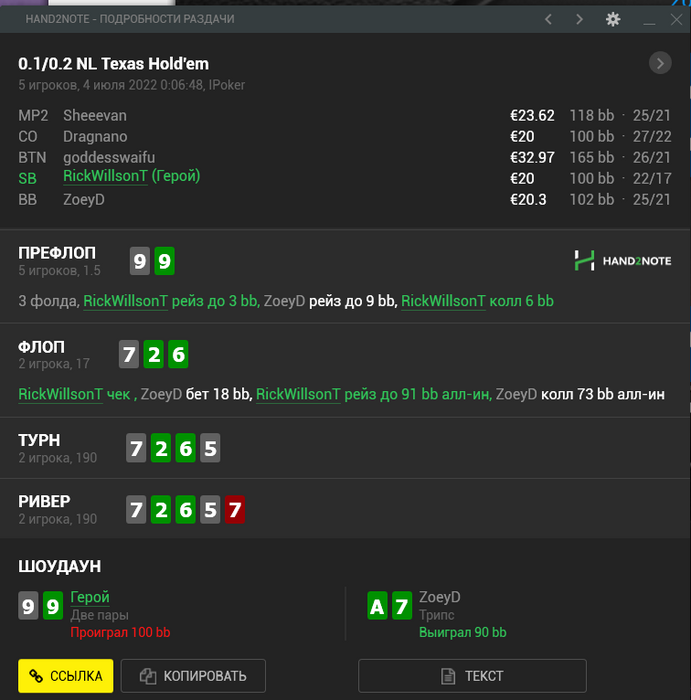The height and width of the screenshot is (700, 691).
Task: Click the ПРЕФЛОП section heading
Action: coord(57,253)
